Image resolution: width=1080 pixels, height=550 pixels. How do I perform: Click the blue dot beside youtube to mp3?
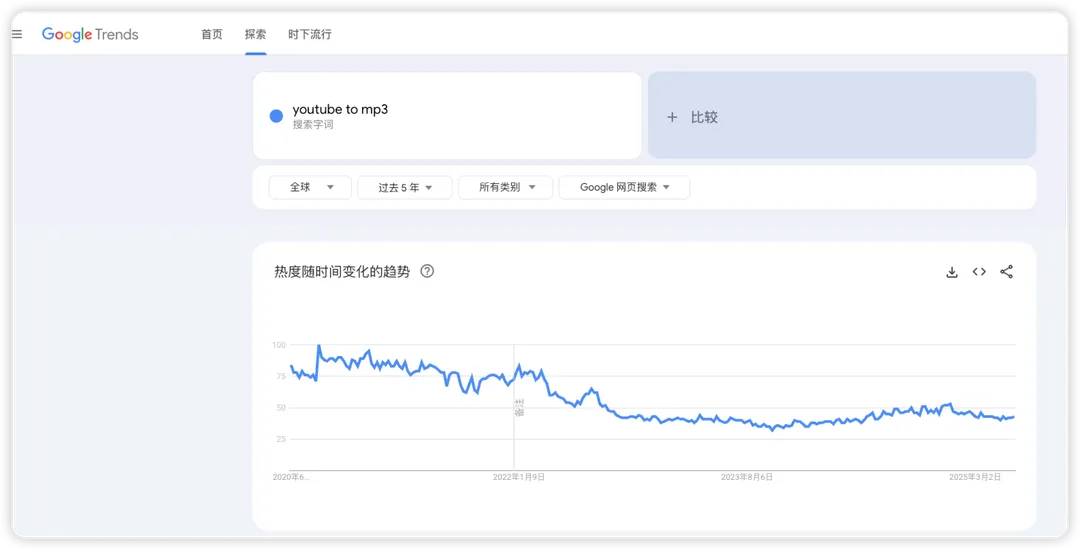[x=276, y=116]
